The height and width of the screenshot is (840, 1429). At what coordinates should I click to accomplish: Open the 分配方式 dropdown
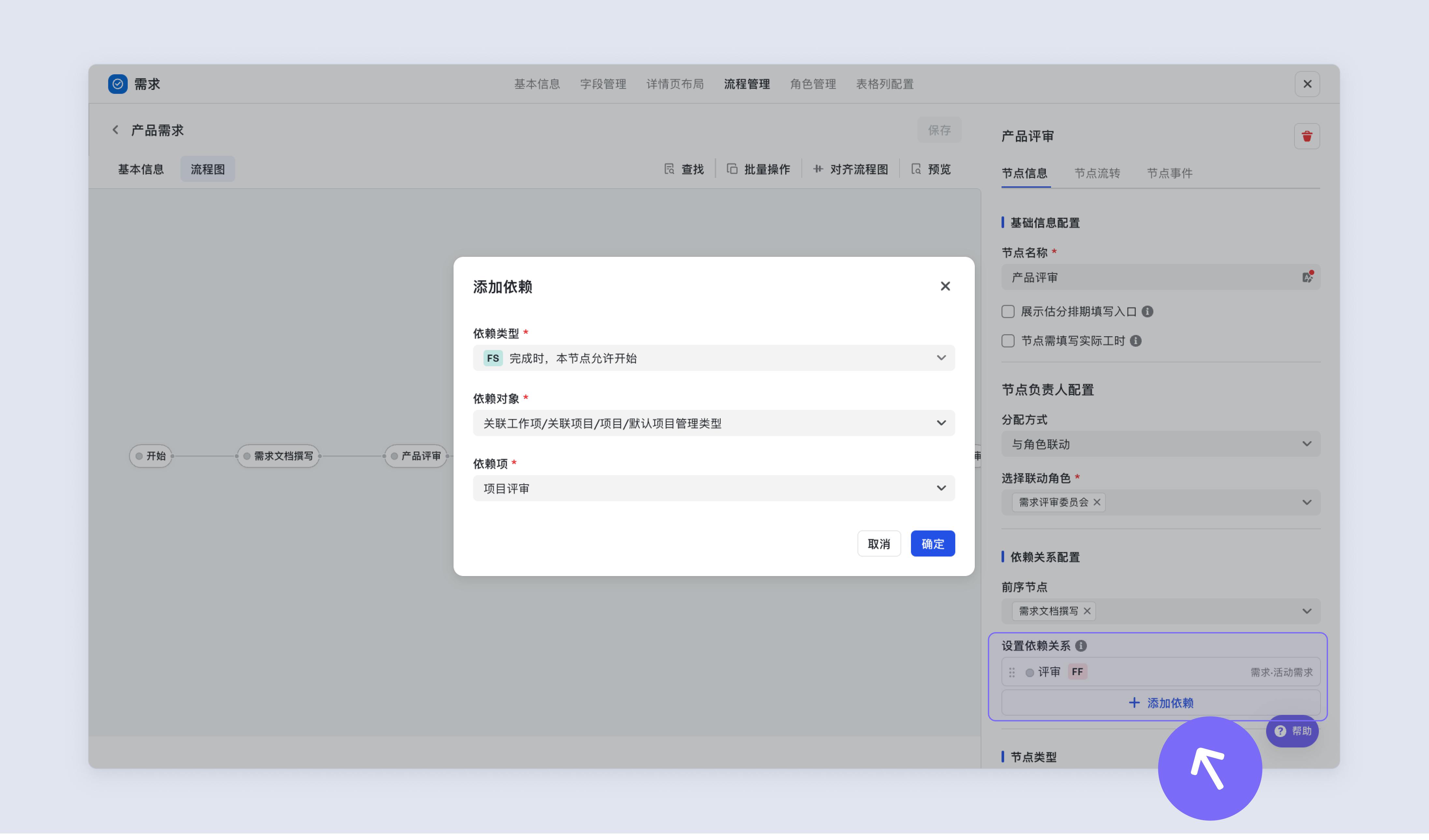[1160, 444]
